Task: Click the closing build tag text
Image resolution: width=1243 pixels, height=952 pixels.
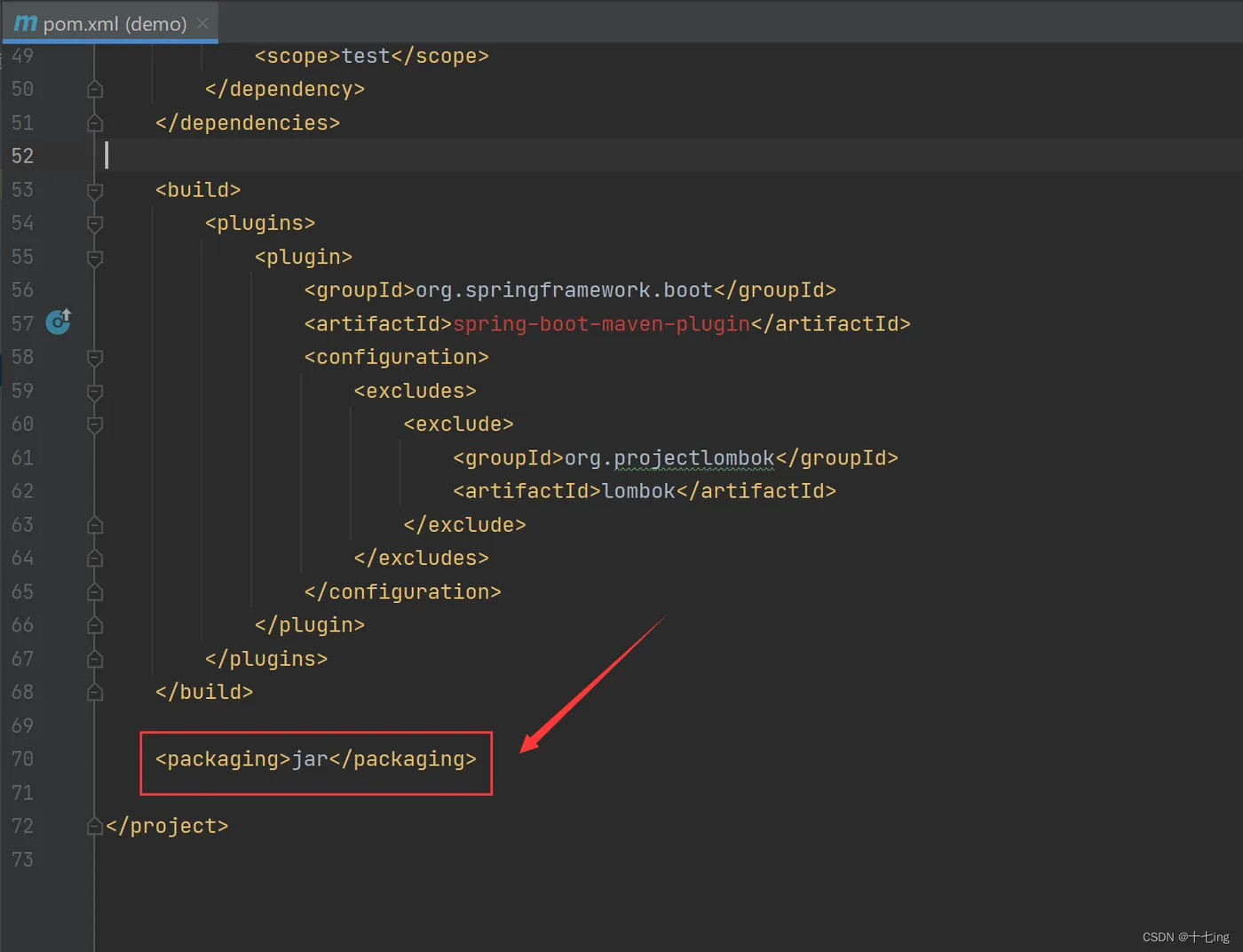Action: pos(204,693)
